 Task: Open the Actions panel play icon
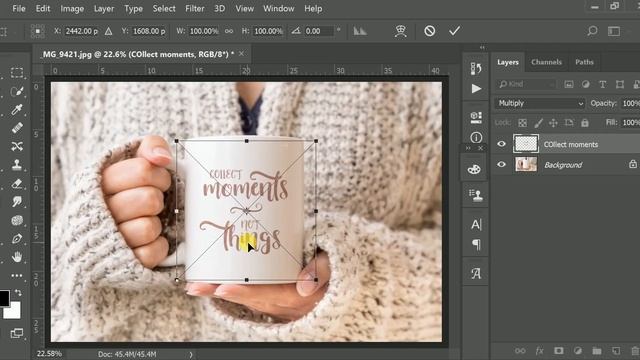[476, 89]
